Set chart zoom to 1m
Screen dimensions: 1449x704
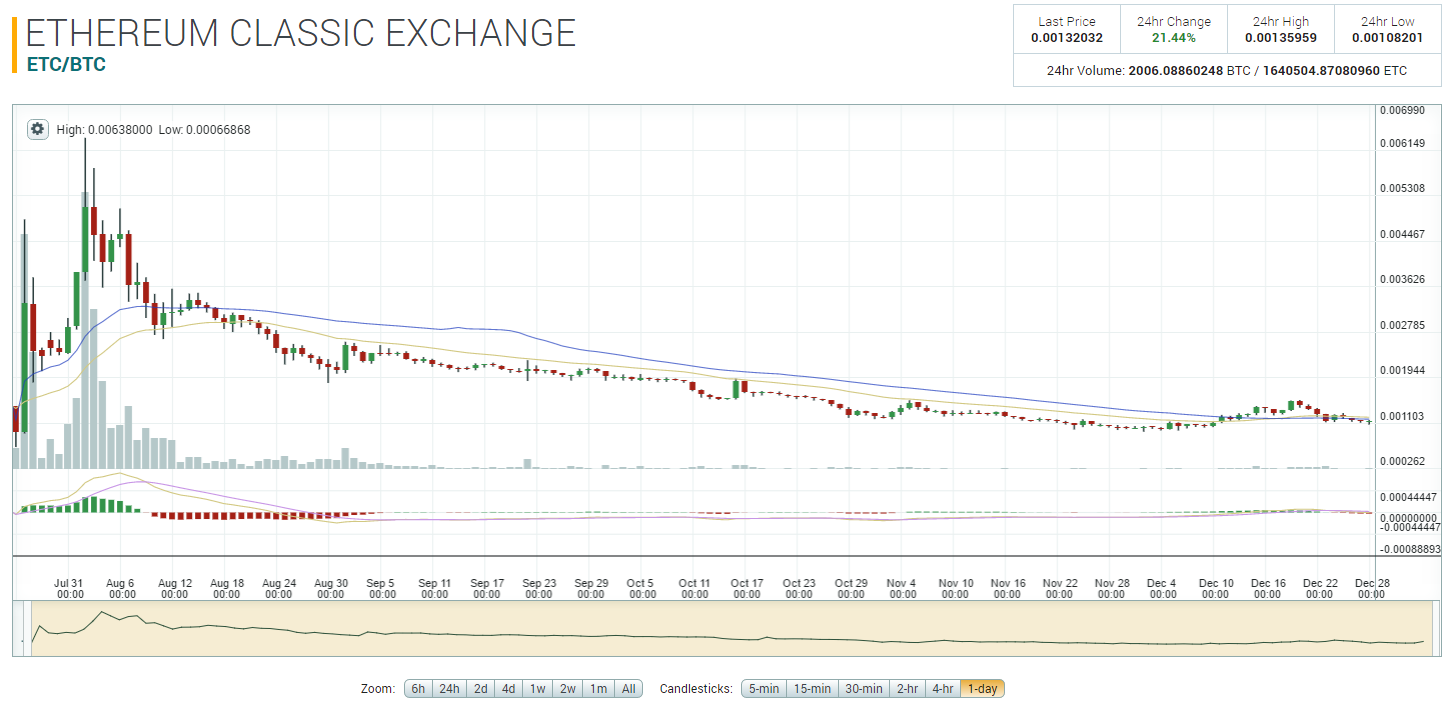(598, 689)
